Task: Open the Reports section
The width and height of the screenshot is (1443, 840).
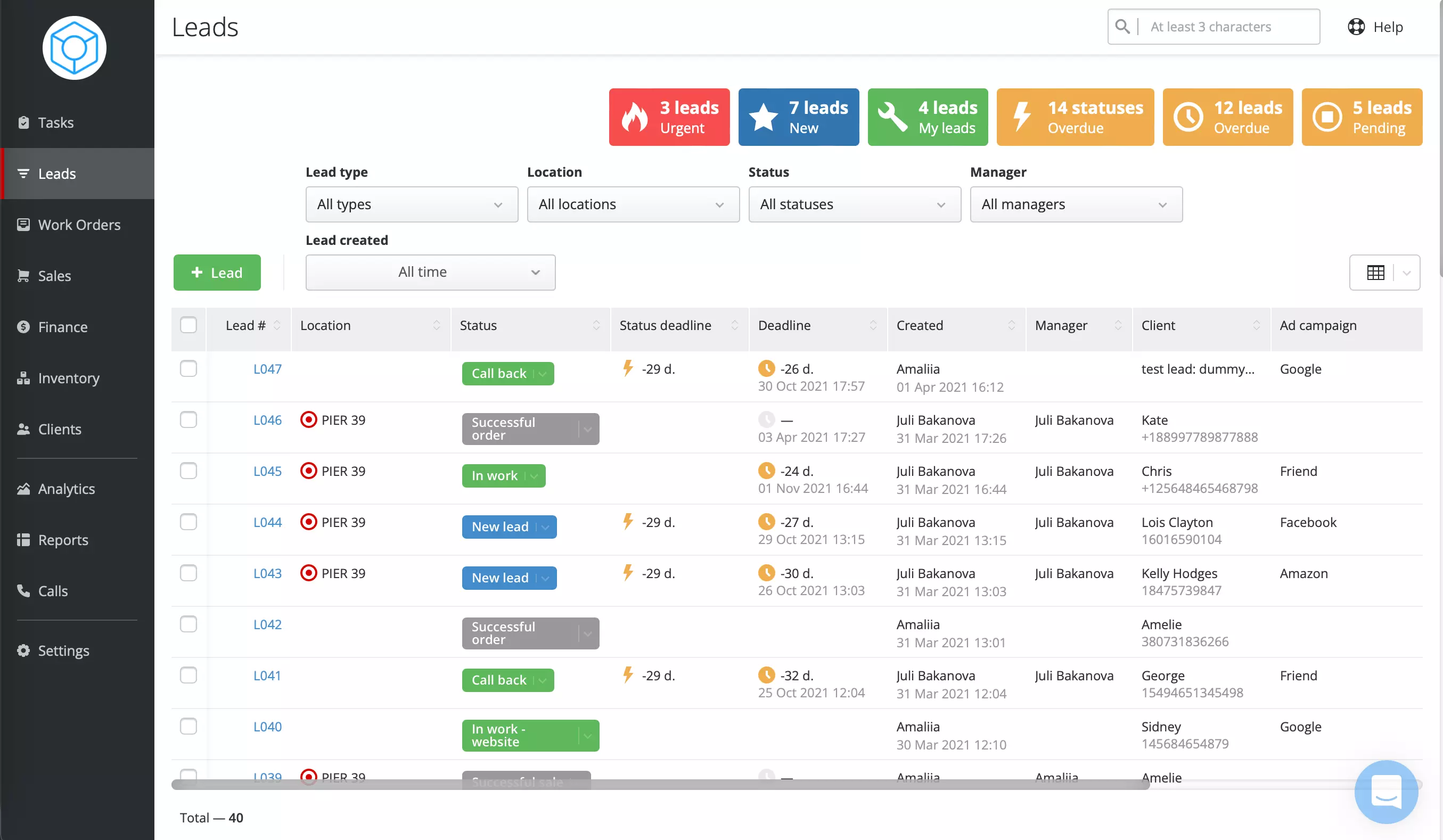Action: [77, 539]
